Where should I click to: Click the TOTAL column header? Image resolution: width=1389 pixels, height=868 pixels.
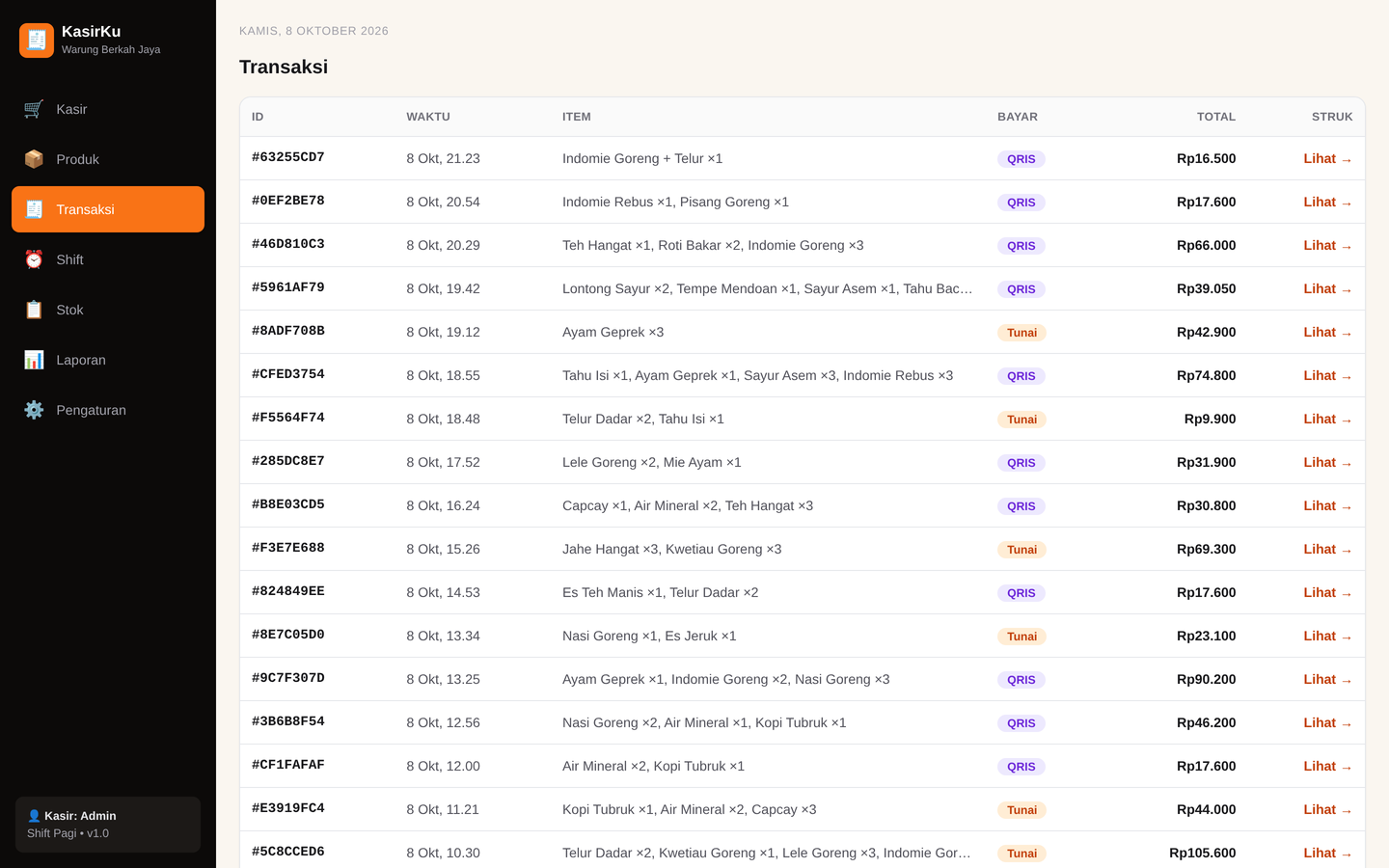pyautogui.click(x=1216, y=117)
